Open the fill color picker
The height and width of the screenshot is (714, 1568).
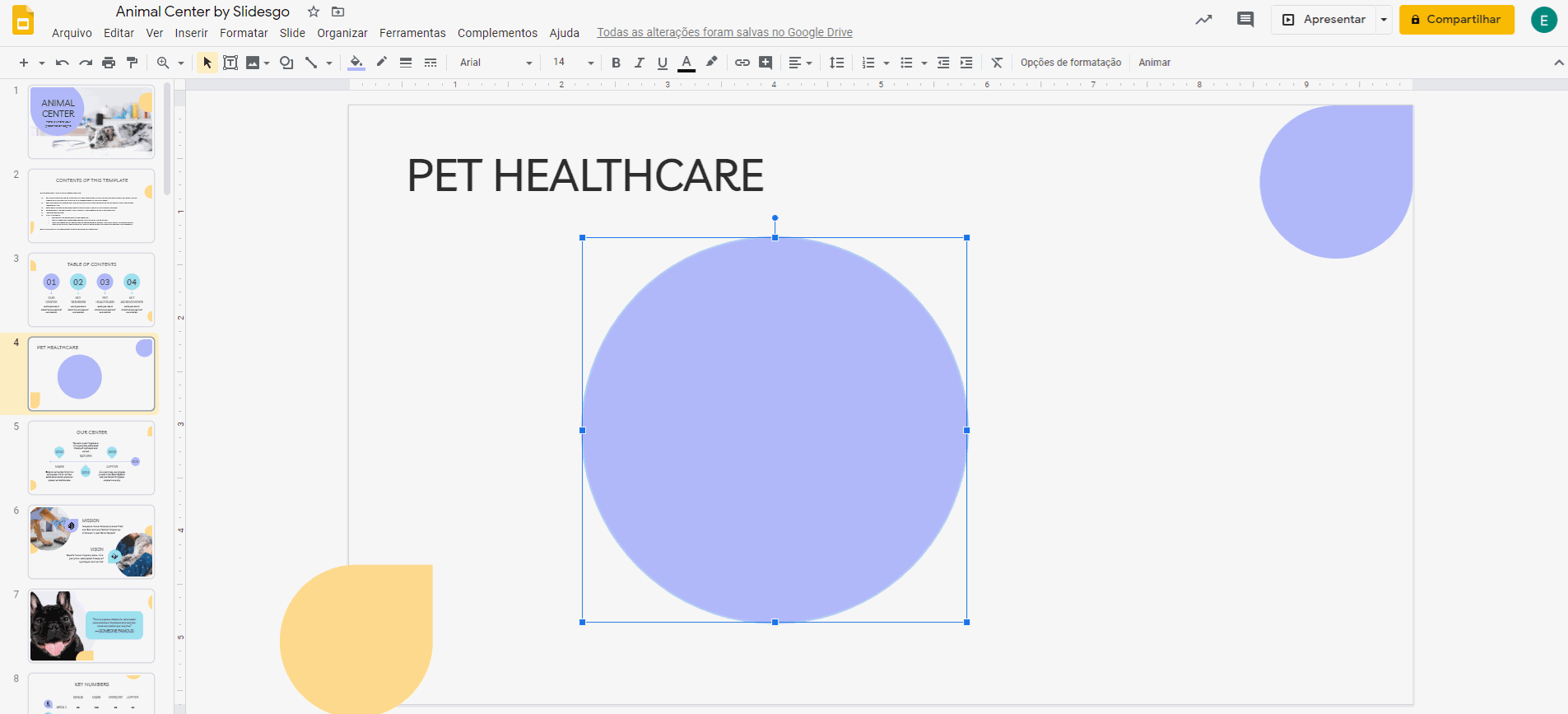[356, 63]
